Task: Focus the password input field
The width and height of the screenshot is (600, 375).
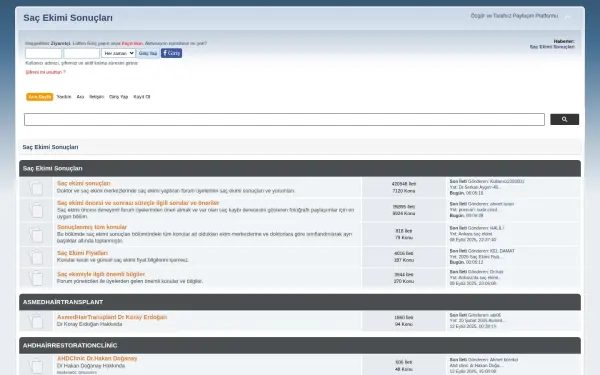Action: pos(82,53)
